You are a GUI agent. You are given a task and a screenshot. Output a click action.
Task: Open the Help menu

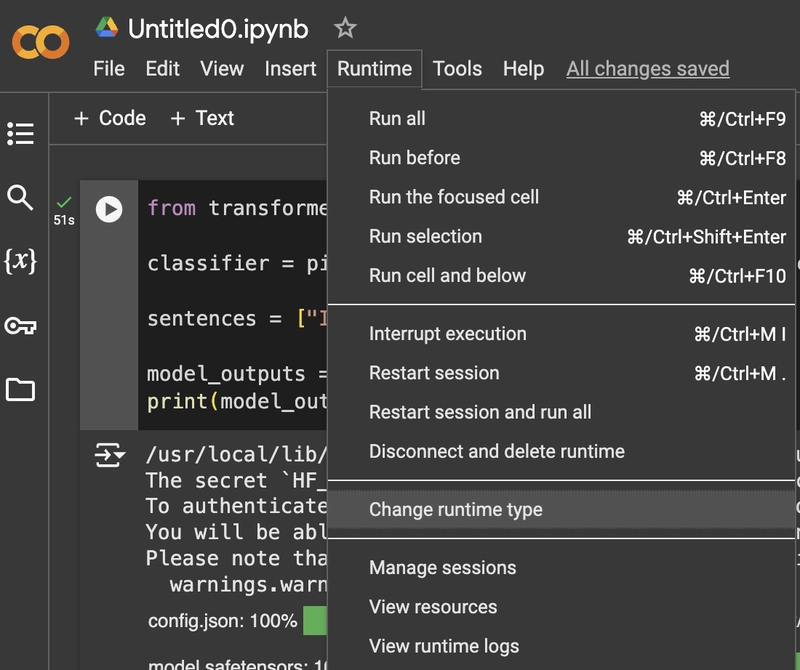[x=523, y=68]
